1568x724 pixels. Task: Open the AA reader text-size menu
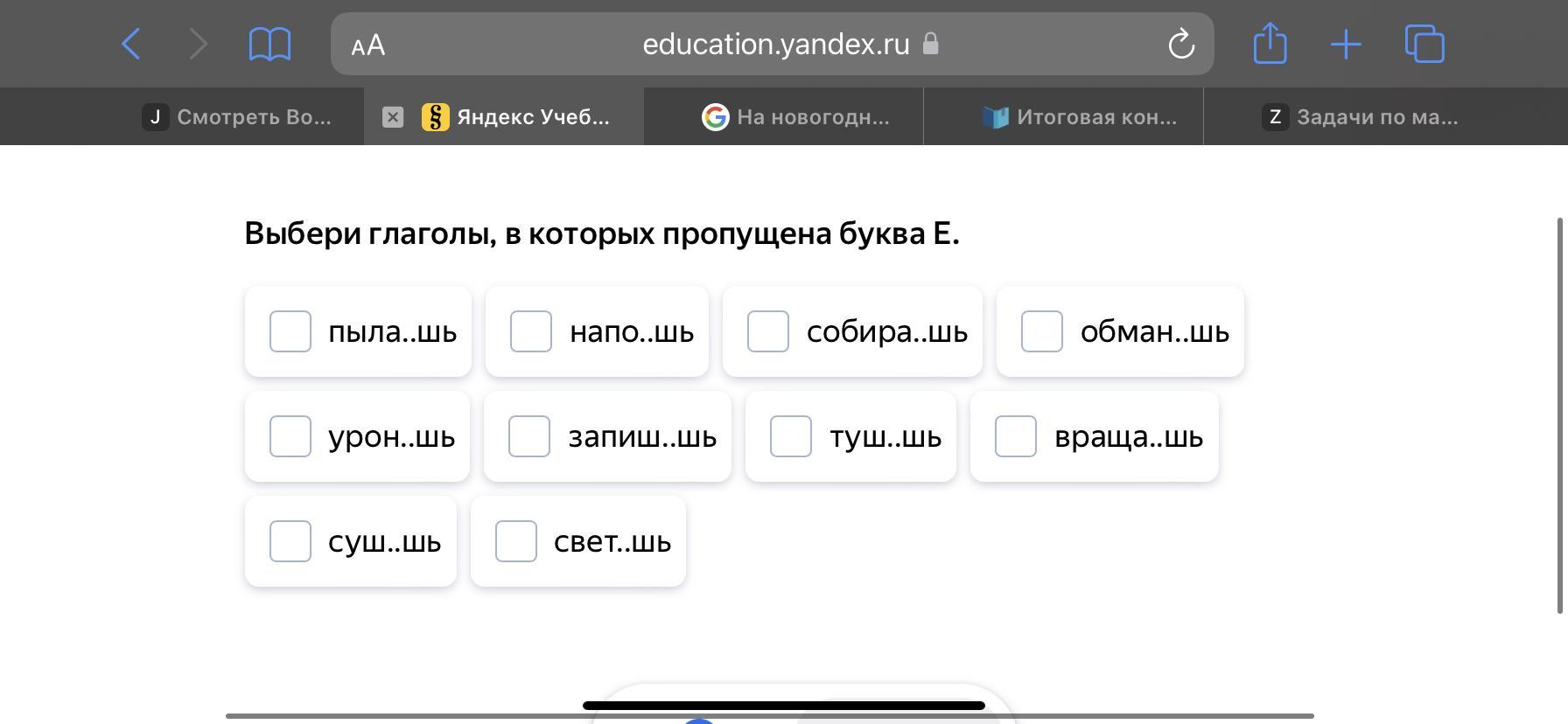367,45
